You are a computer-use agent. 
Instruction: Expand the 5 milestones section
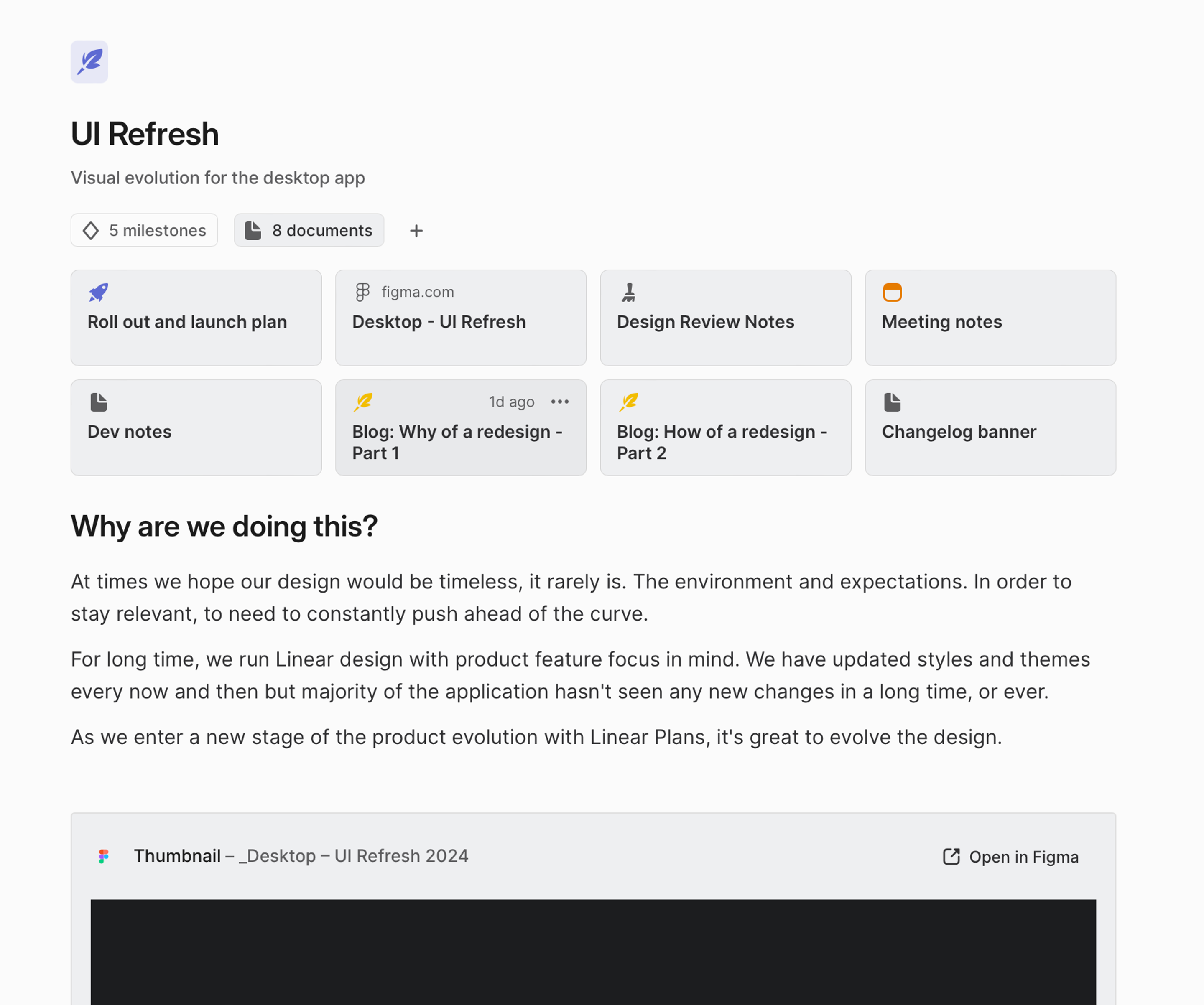pyautogui.click(x=145, y=230)
